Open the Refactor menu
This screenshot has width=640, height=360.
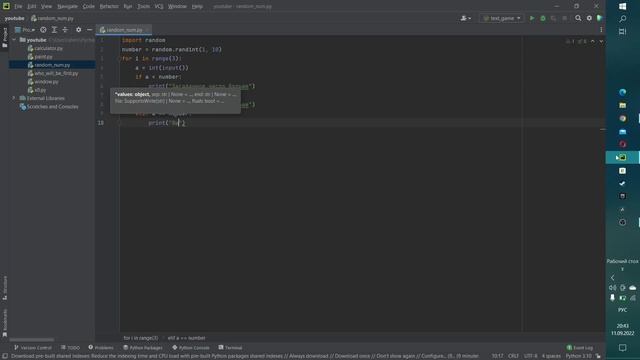pos(109,7)
